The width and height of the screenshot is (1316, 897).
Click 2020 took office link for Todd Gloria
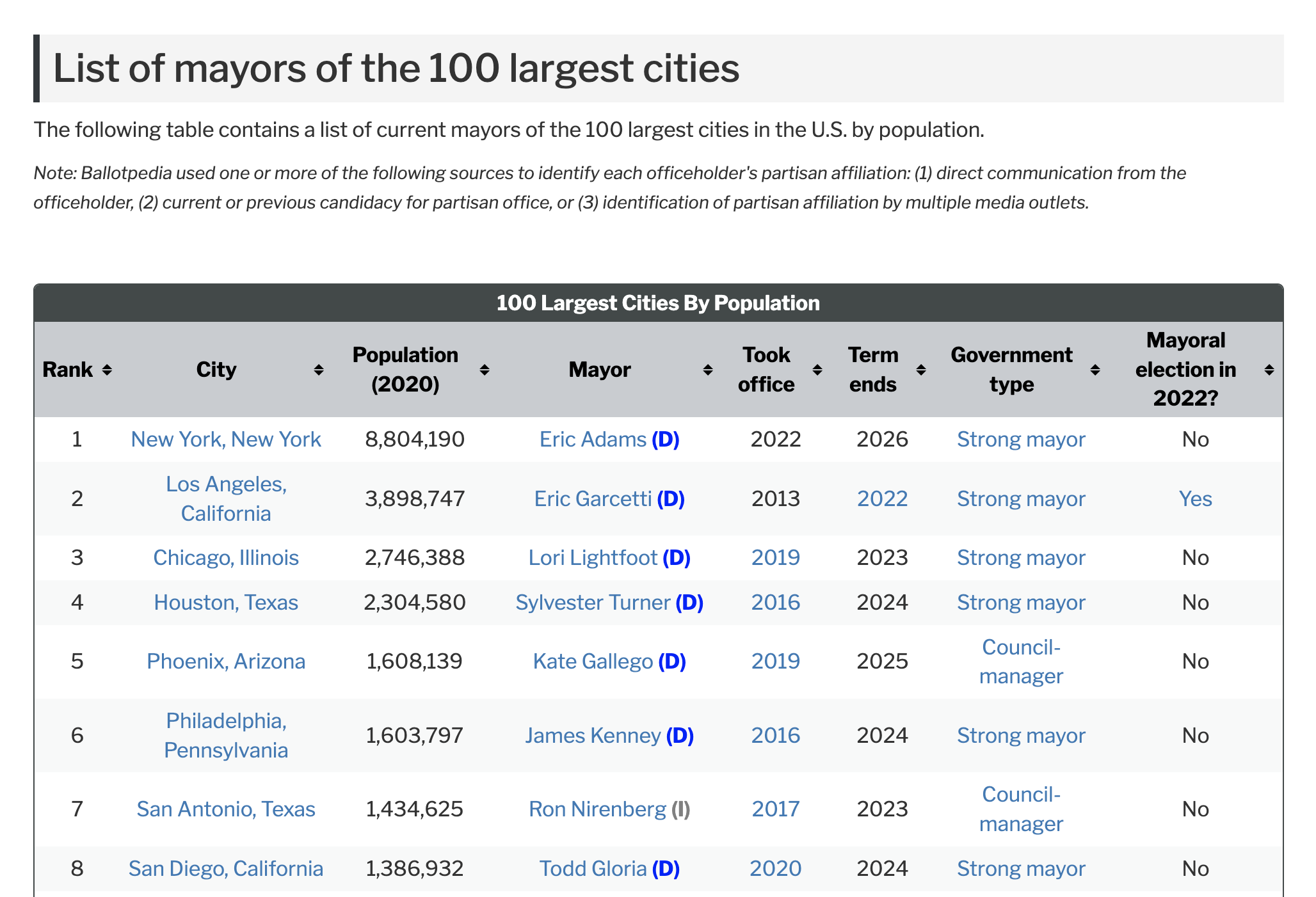coord(775,869)
